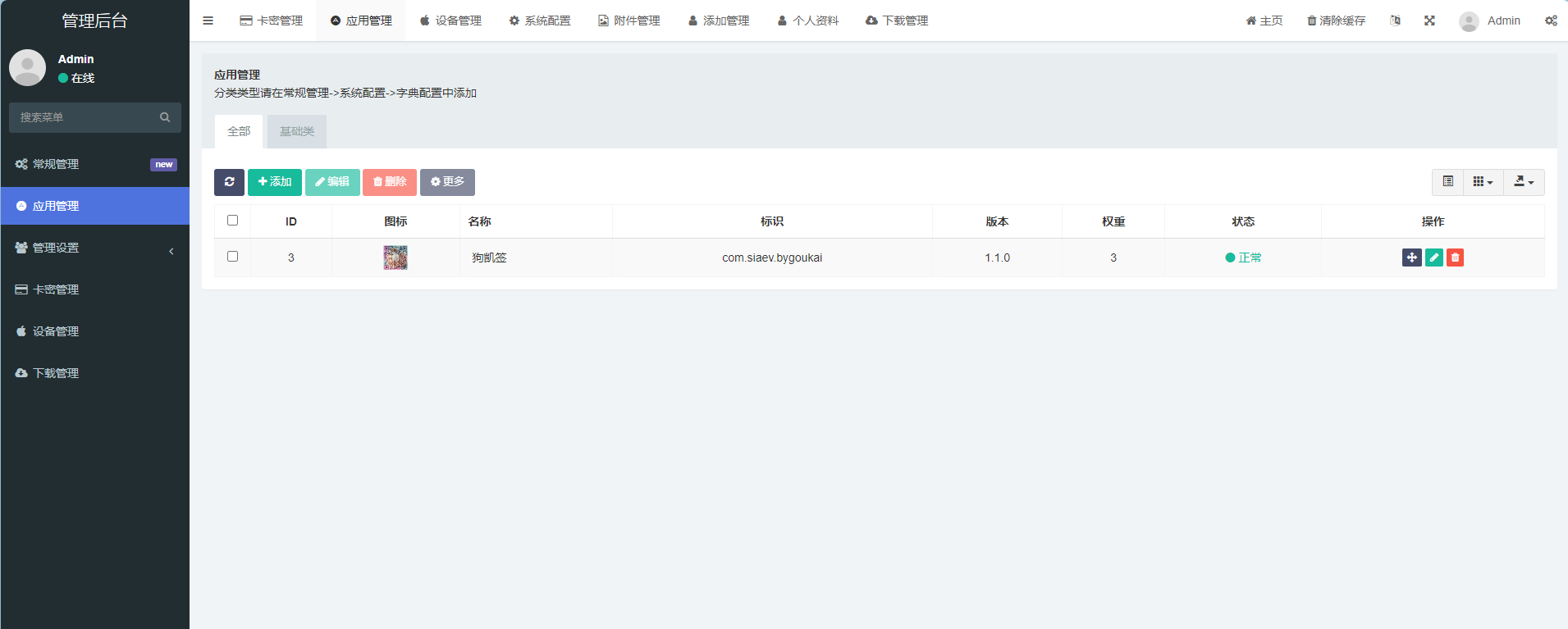Toggle fullscreen mode icon in header
The height and width of the screenshot is (629, 1568).
pos(1429,21)
